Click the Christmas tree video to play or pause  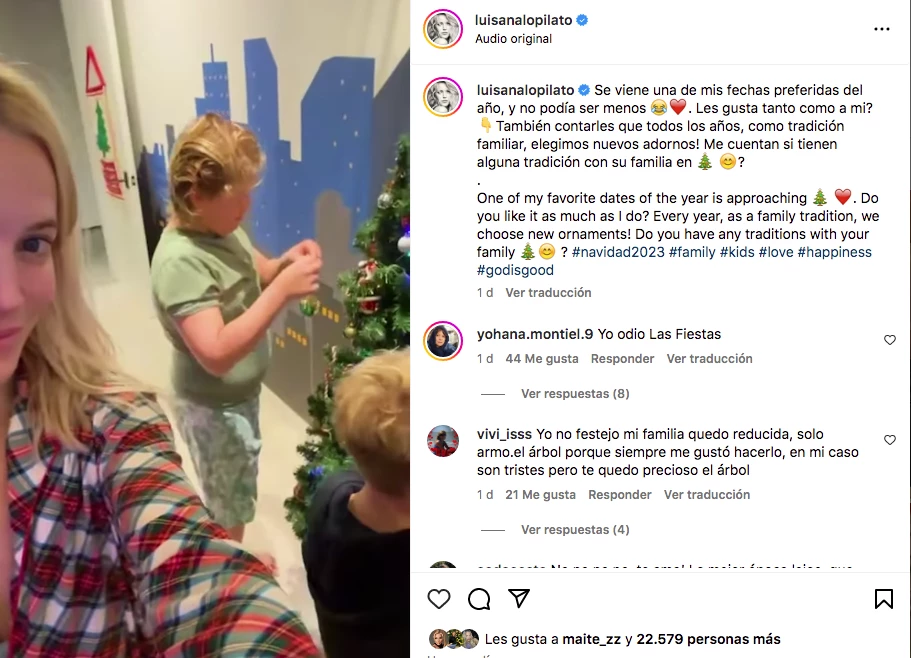[205, 329]
